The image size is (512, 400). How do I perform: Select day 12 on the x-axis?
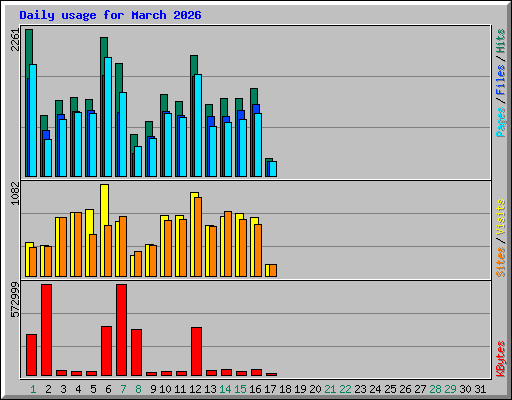pyautogui.click(x=195, y=389)
